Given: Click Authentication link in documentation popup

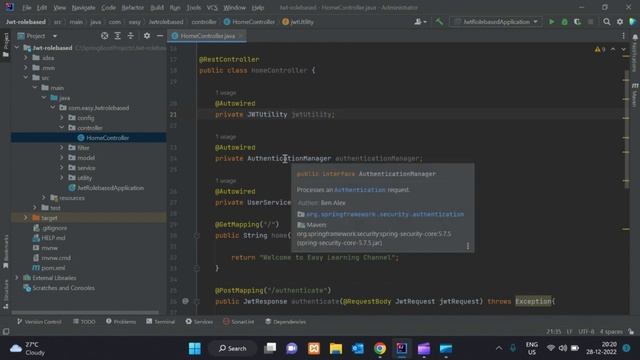Looking at the screenshot, I should [360, 190].
